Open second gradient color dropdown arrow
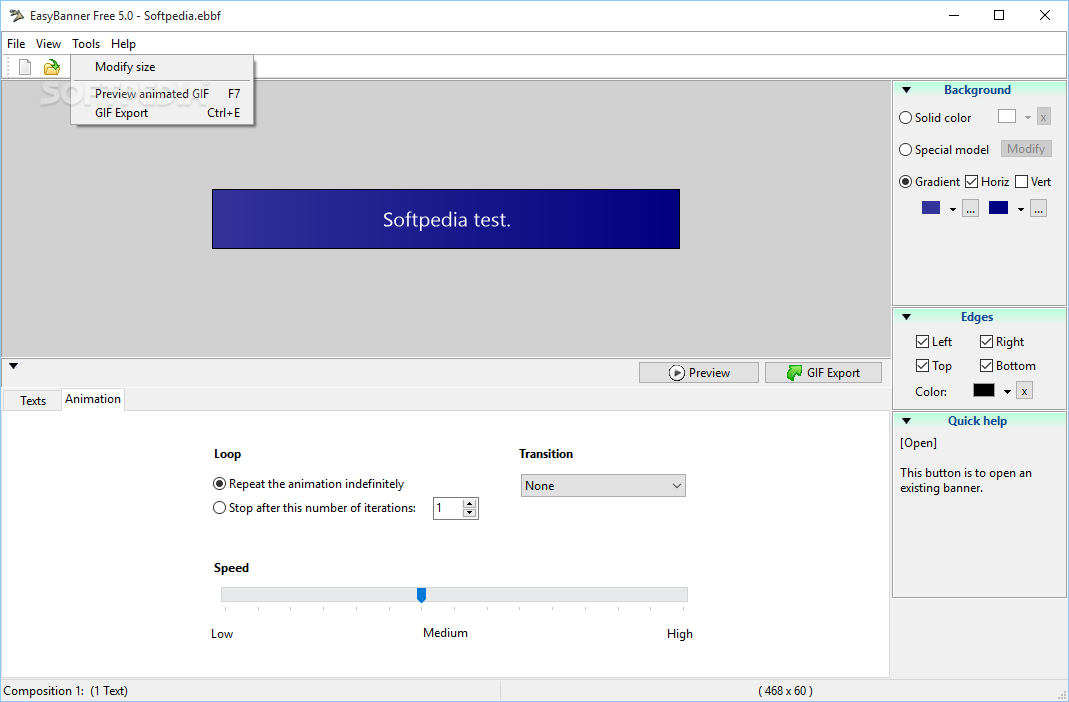Screen dimensions: 1069x702 1021,209
